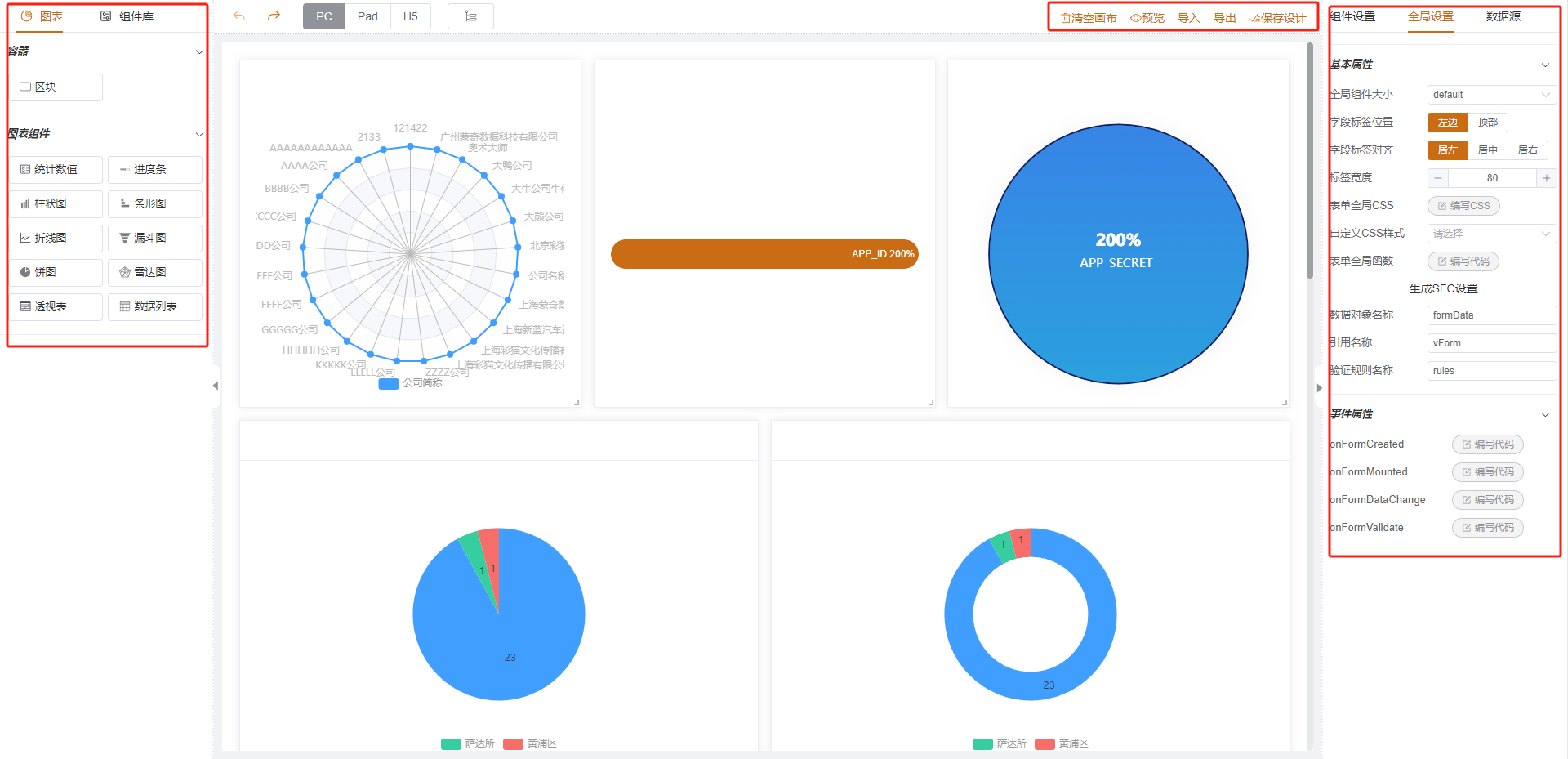Add a 透视表 pivot table component
Screen dimensions: 1568x759
(56, 307)
